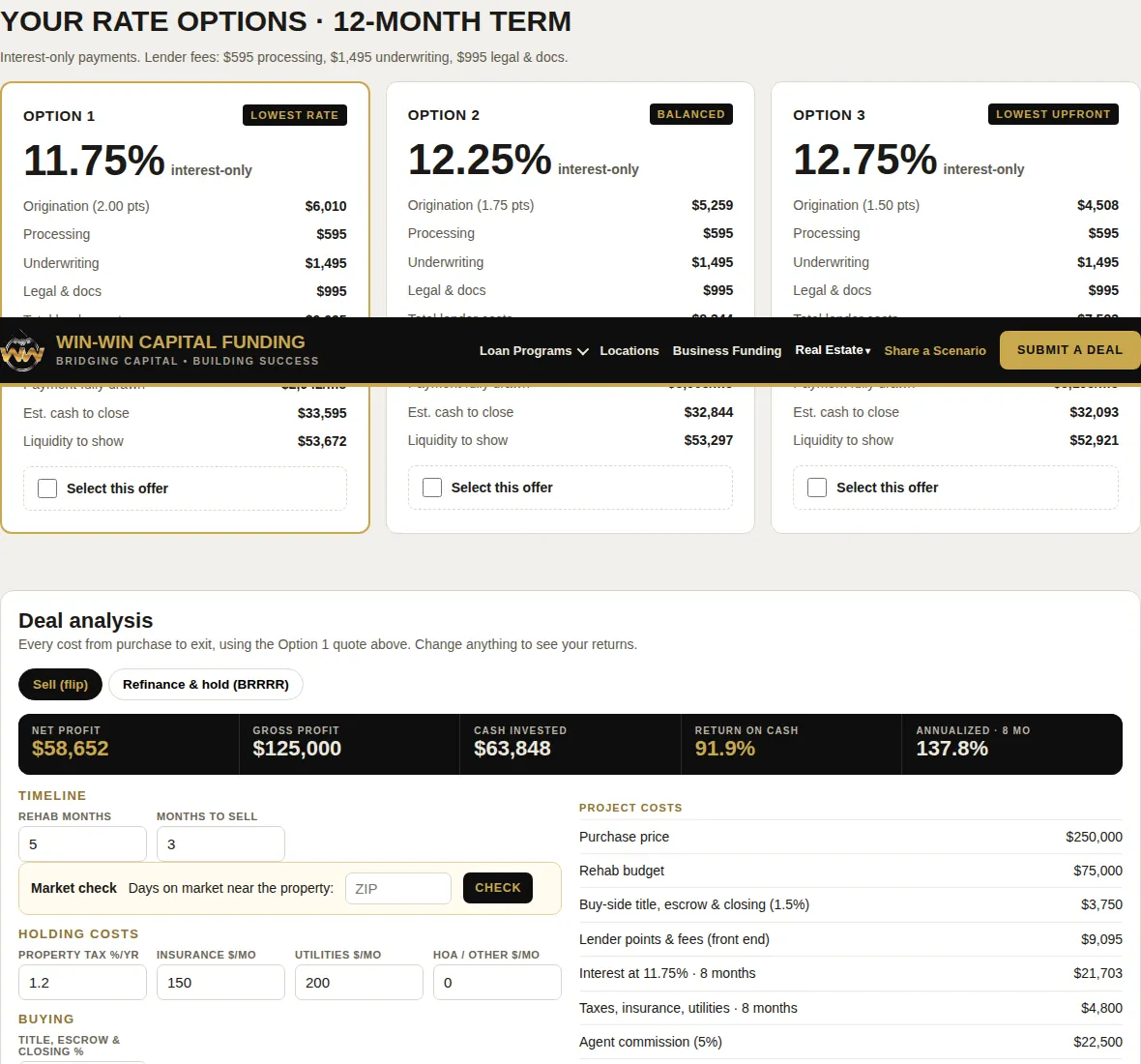This screenshot has width=1141, height=1064.
Task: Click the Rehab budget amount $75,000
Action: click(x=1097, y=871)
